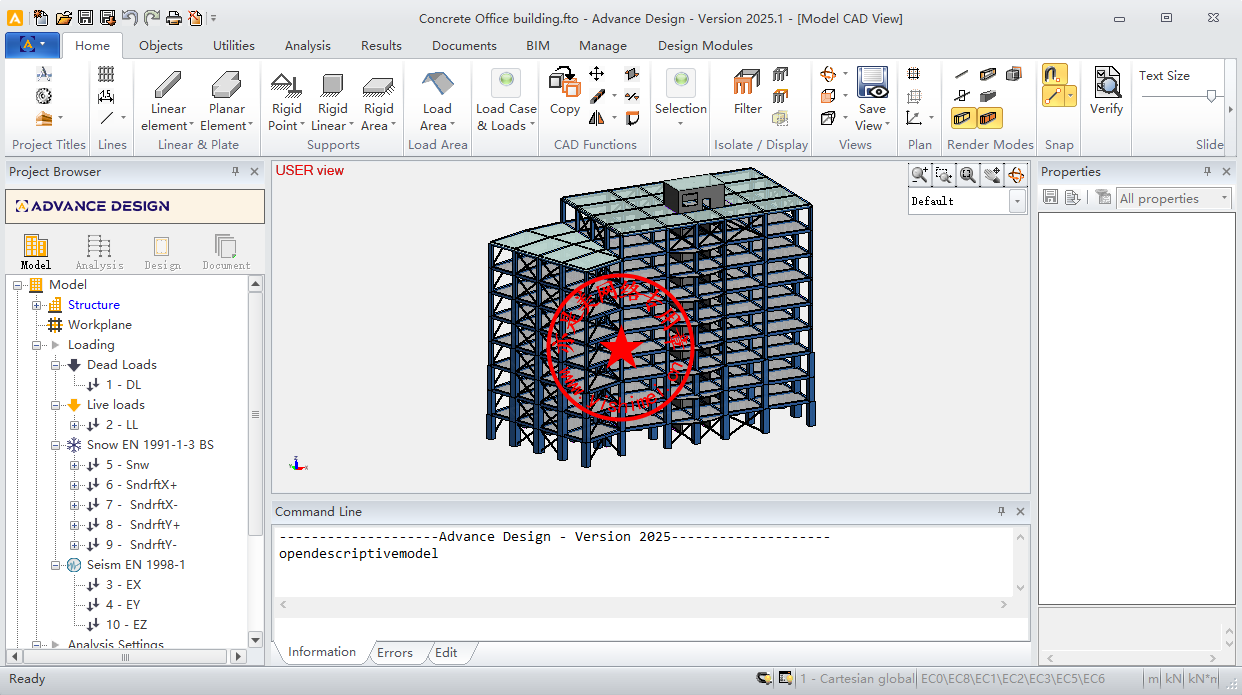Click the Move cross-arrows tool in CAD Functions
This screenshot has height=695, width=1242.
click(x=596, y=73)
